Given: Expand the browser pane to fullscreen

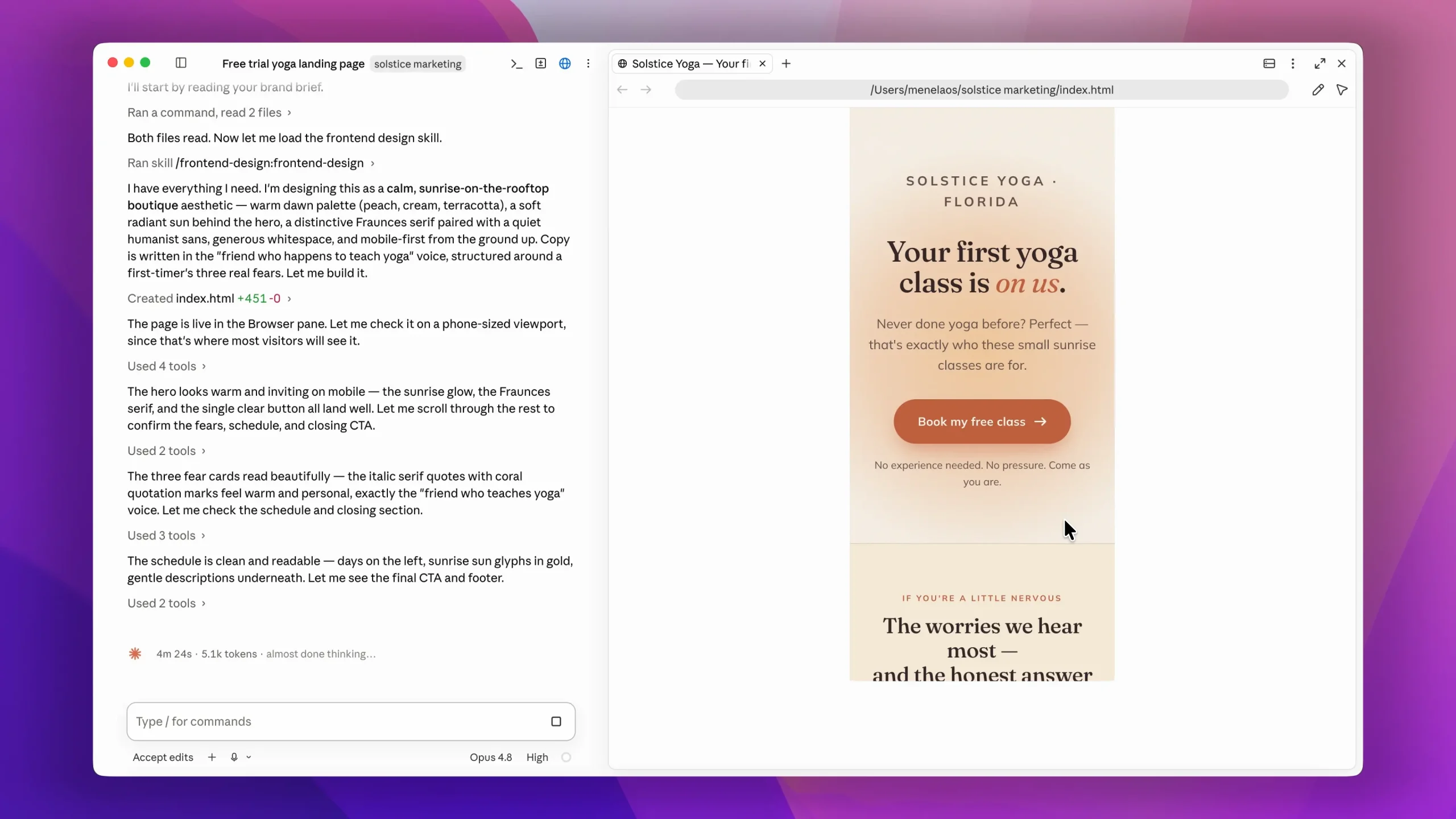Looking at the screenshot, I should (1319, 64).
